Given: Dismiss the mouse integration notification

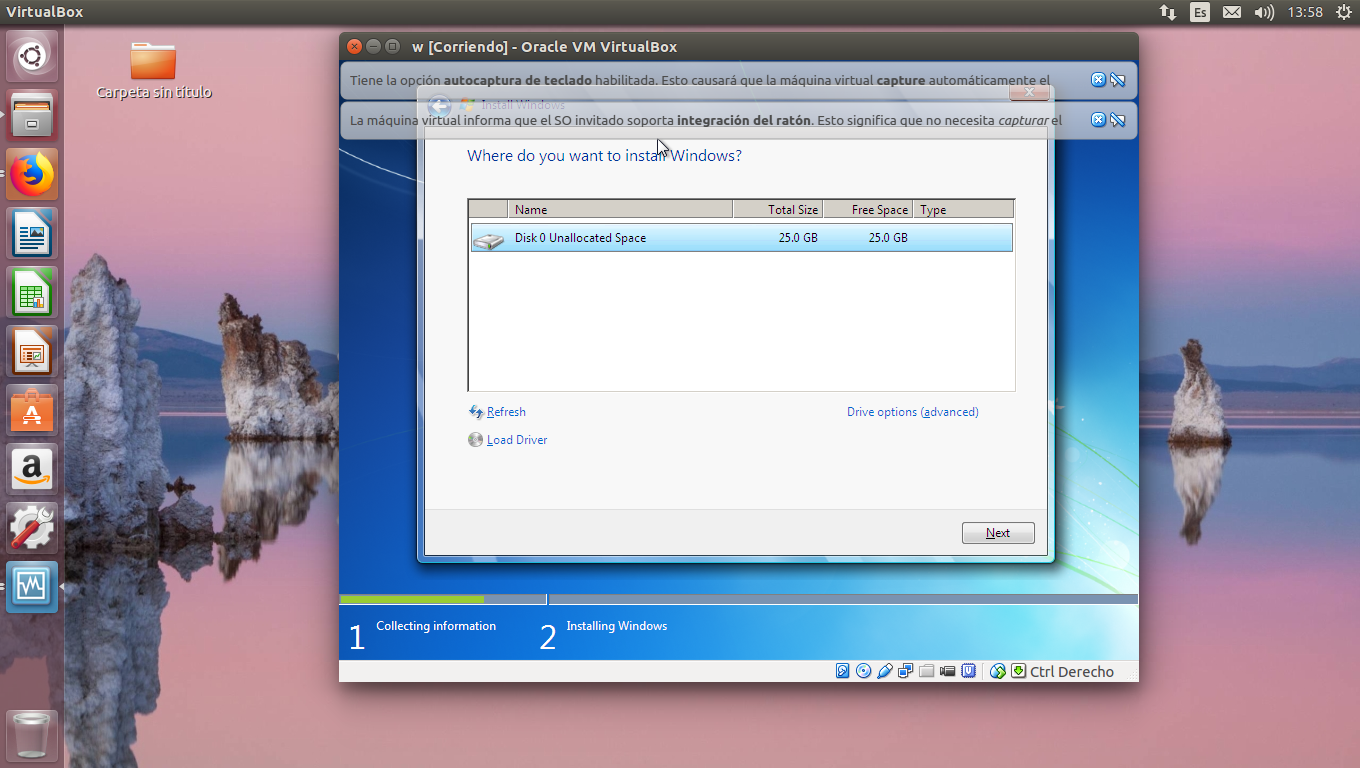Looking at the screenshot, I should (x=1098, y=120).
